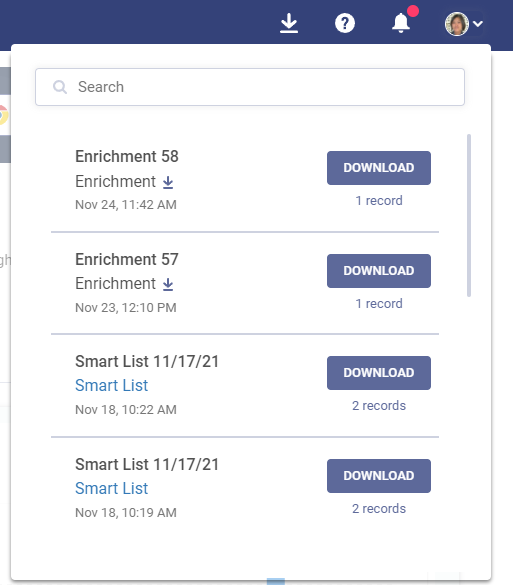Open Smart List link dated Nov 18, 10:22 AM
This screenshot has width=513, height=585.
112,385
